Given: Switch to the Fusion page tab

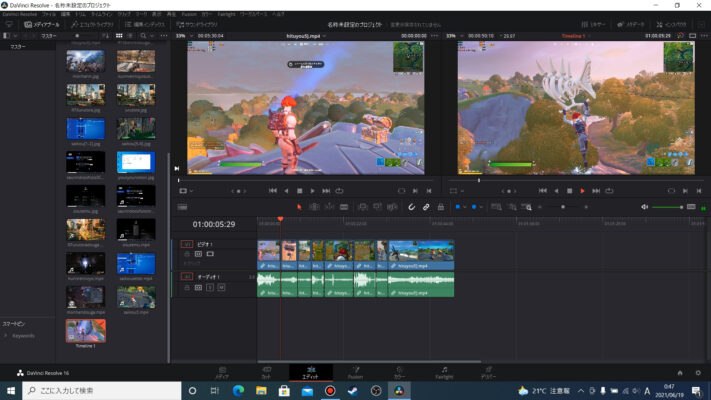Looking at the screenshot, I should [x=356, y=372].
